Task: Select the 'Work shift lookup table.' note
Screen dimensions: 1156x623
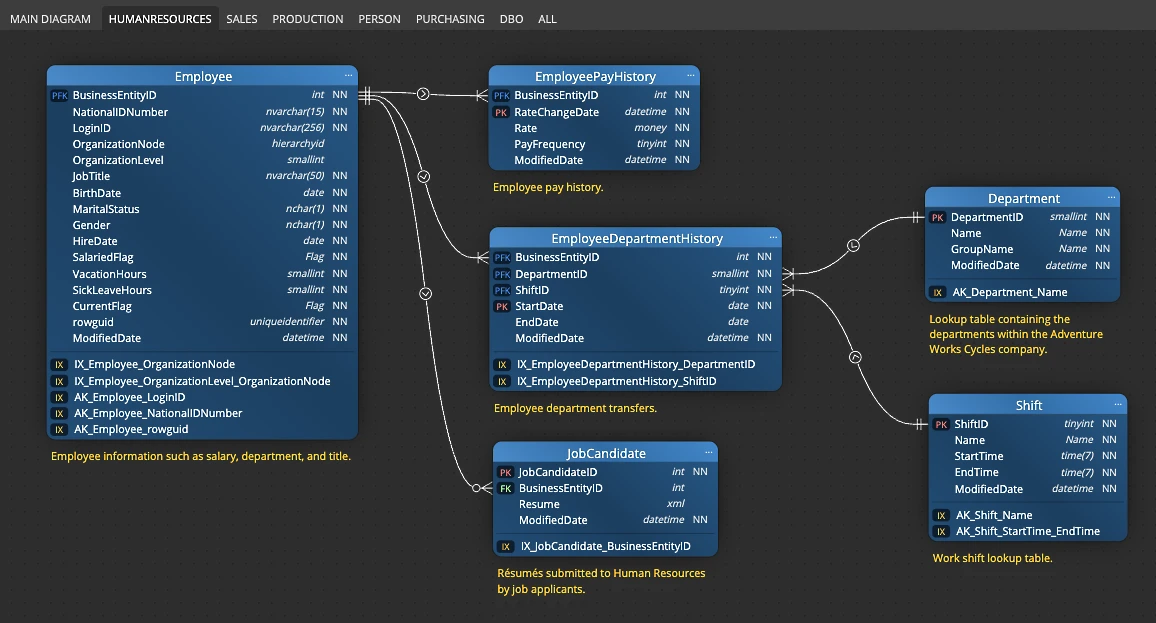Action: pyautogui.click(x=992, y=558)
